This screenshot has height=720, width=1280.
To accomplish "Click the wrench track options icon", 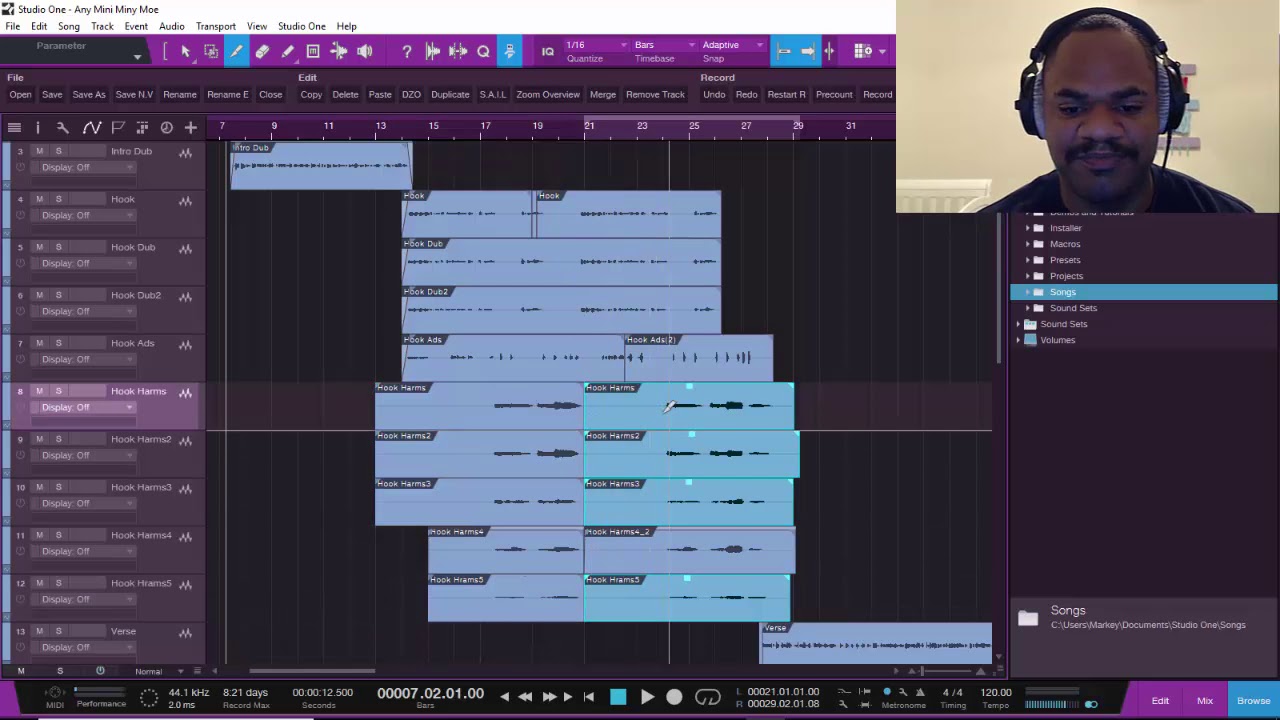I will coord(62,127).
